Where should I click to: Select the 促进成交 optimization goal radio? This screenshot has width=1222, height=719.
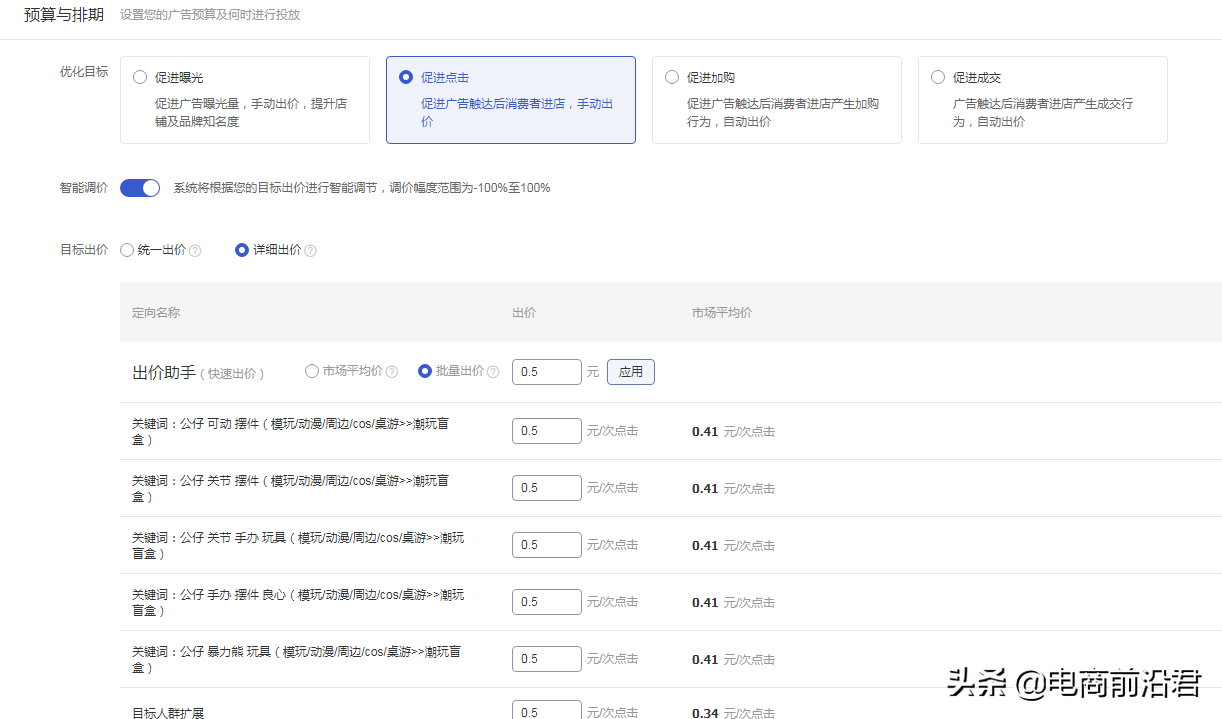click(938, 77)
